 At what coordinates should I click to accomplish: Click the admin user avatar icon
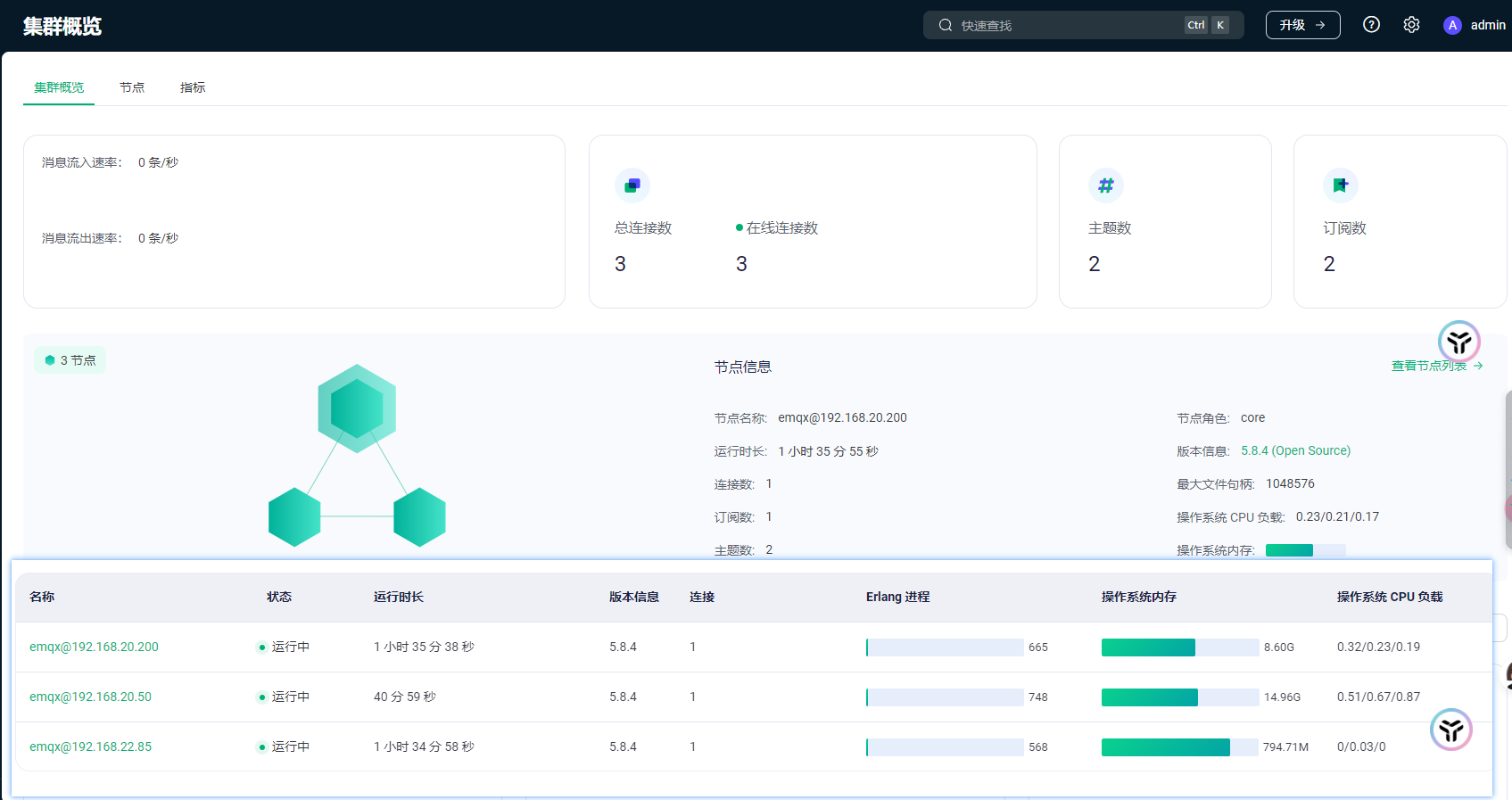(1452, 25)
